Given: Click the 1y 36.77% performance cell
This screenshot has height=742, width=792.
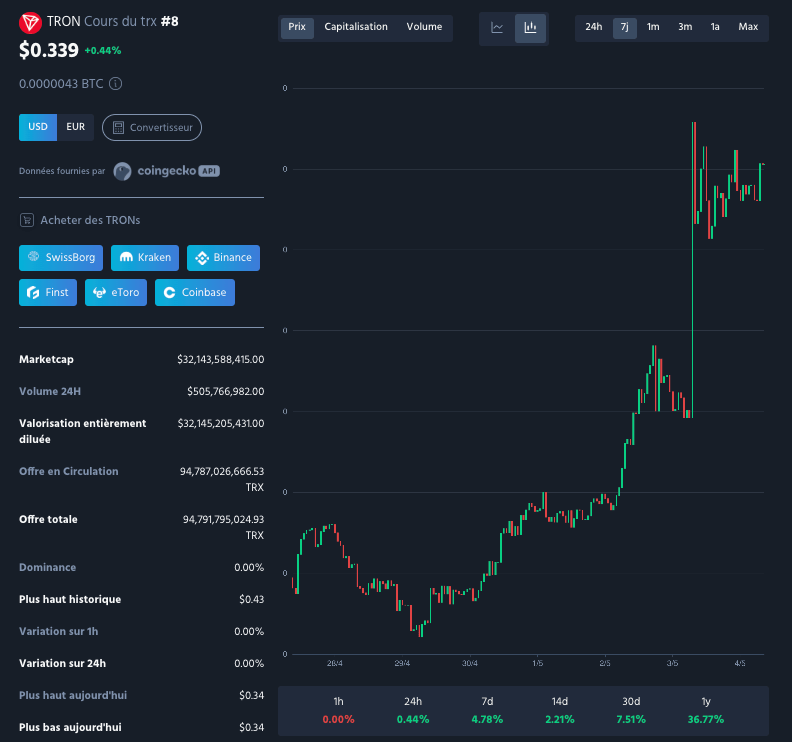Looking at the screenshot, I should point(706,711).
